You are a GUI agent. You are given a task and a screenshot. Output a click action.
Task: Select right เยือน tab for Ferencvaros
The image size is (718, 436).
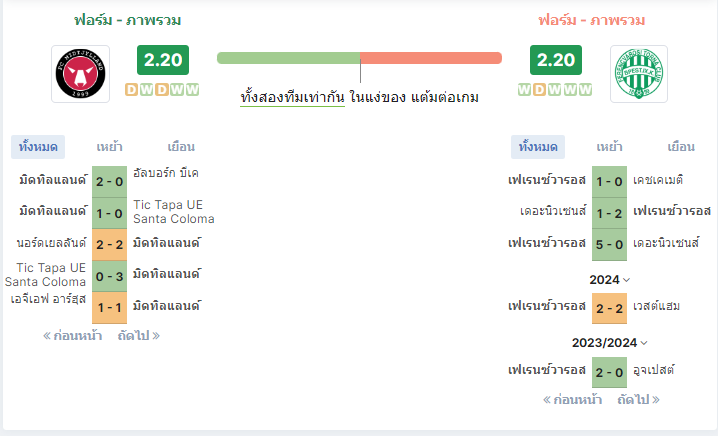tap(681, 147)
